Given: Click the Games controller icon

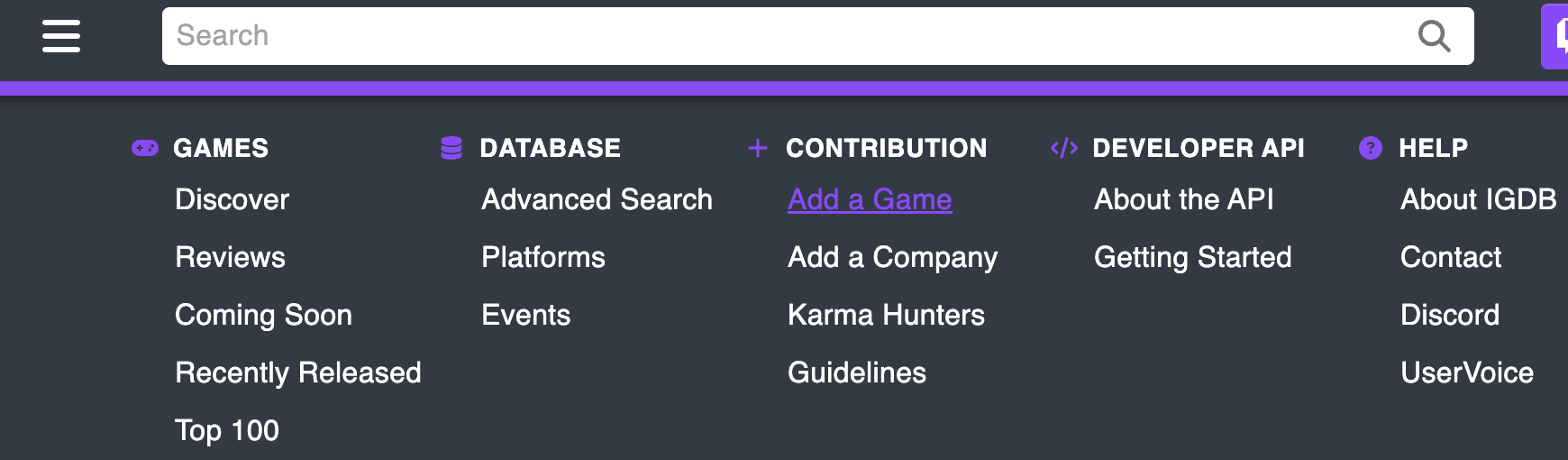Looking at the screenshot, I should [x=145, y=148].
